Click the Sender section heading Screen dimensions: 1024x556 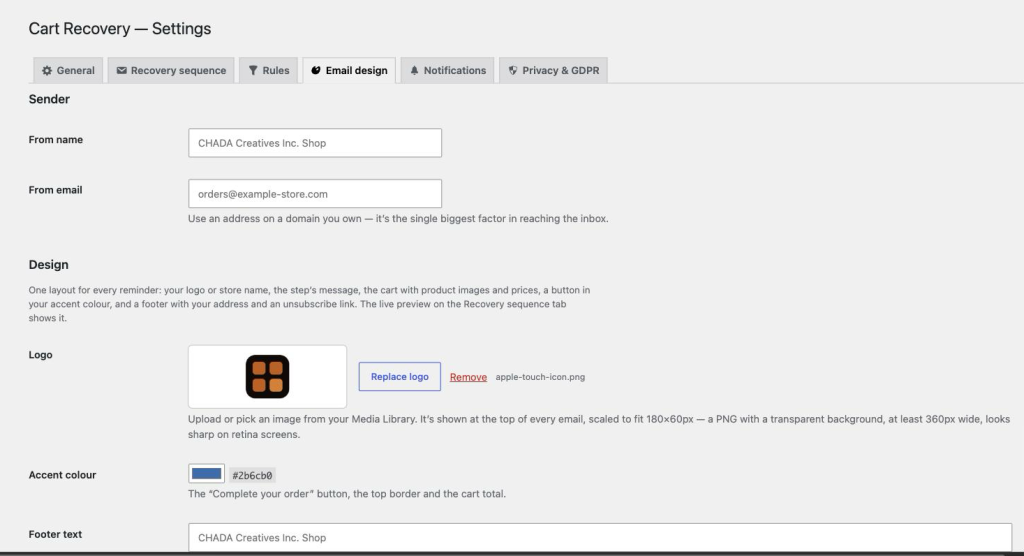tap(49, 99)
